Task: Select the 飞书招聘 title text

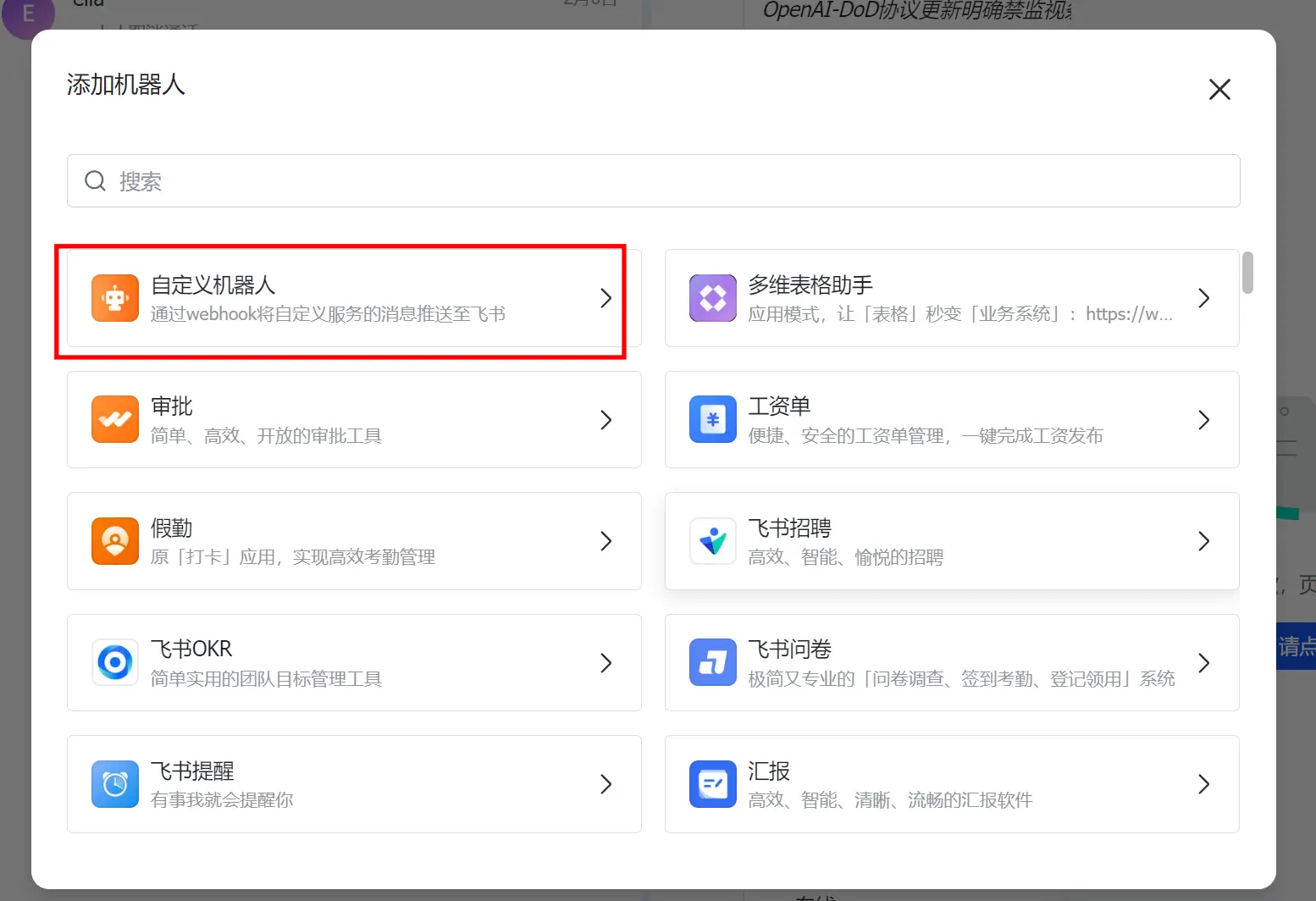Action: tap(789, 528)
